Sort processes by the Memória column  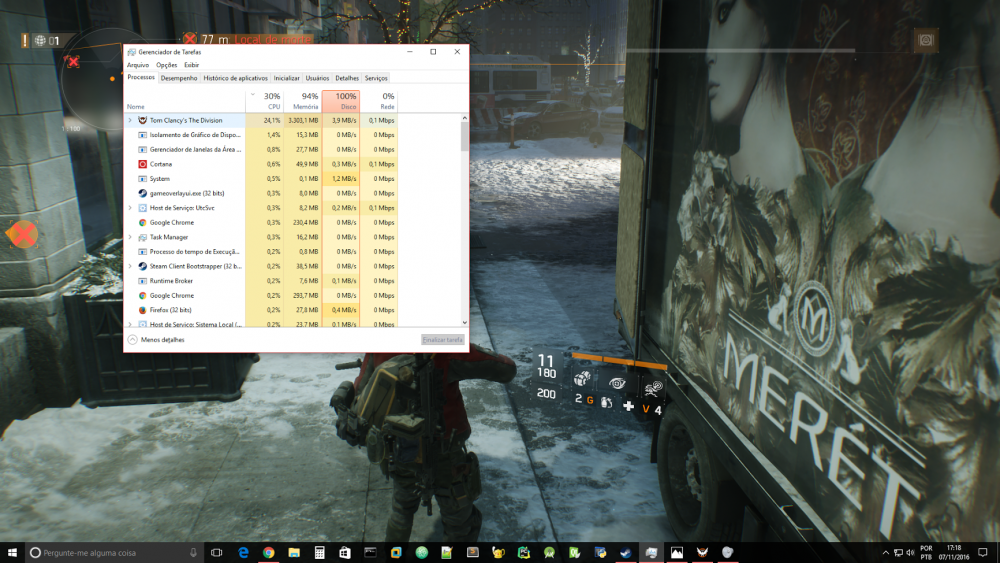coord(303,101)
